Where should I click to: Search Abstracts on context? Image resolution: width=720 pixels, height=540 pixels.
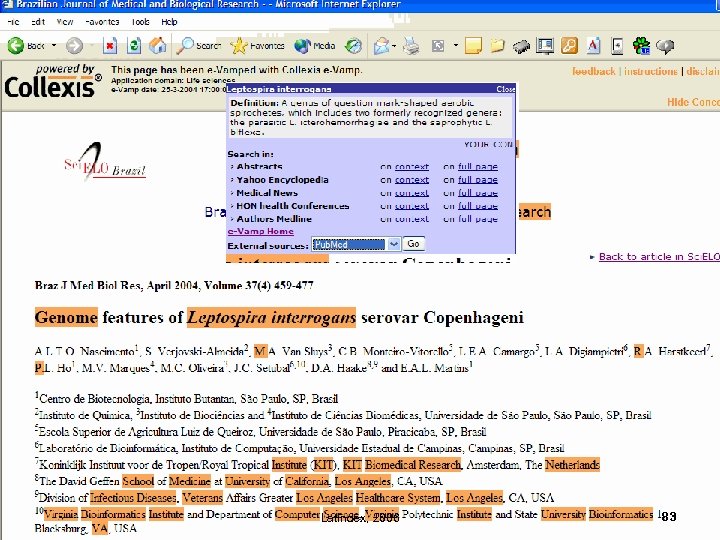pos(411,167)
